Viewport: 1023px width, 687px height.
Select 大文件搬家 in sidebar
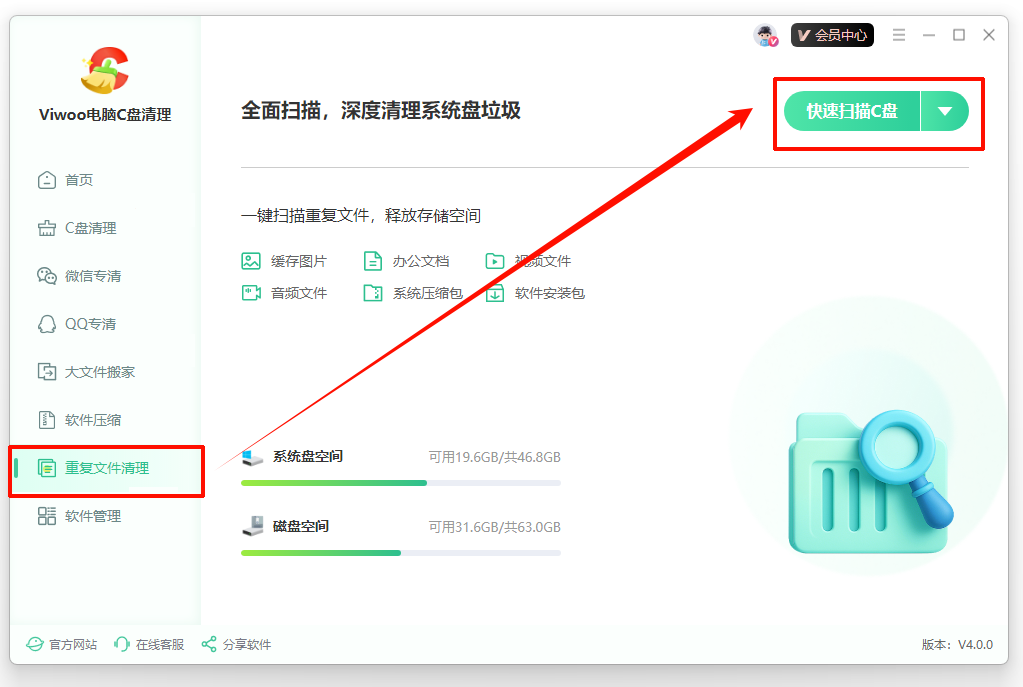tap(99, 372)
